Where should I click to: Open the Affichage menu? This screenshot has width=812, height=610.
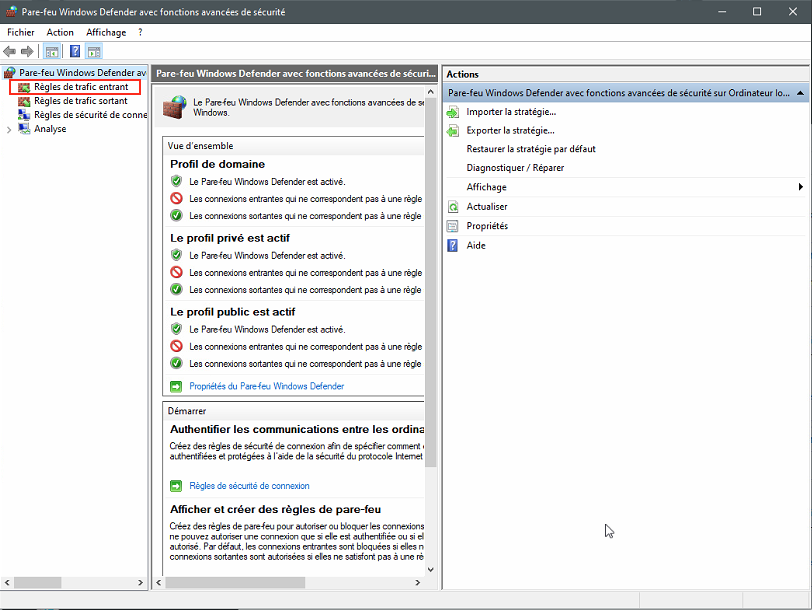106,32
